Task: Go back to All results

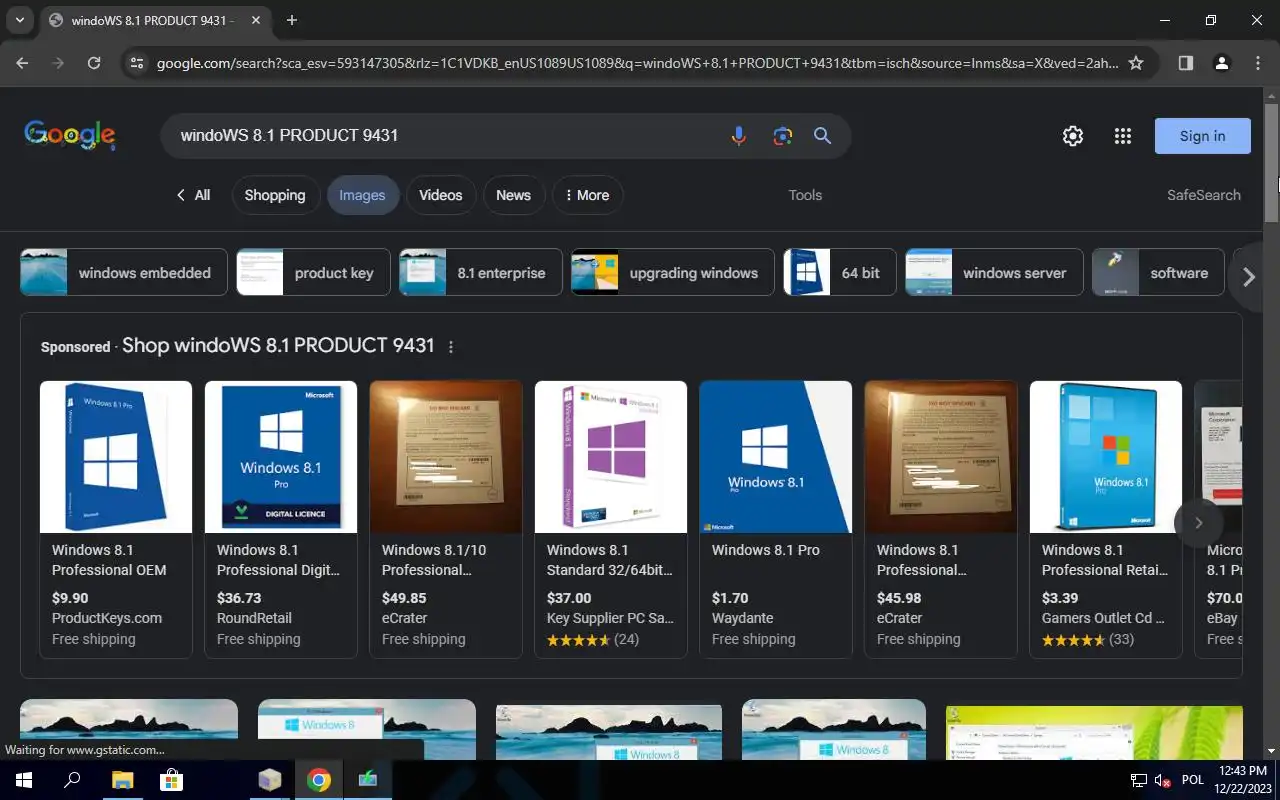Action: [x=193, y=195]
